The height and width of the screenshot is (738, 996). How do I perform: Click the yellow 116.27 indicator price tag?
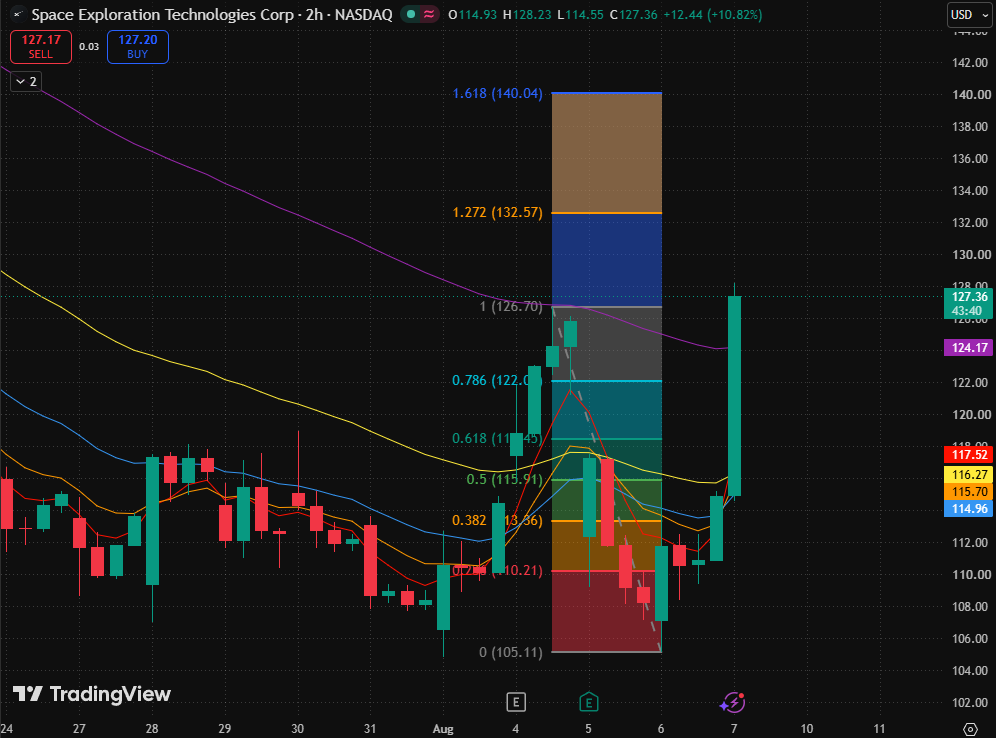pos(969,474)
